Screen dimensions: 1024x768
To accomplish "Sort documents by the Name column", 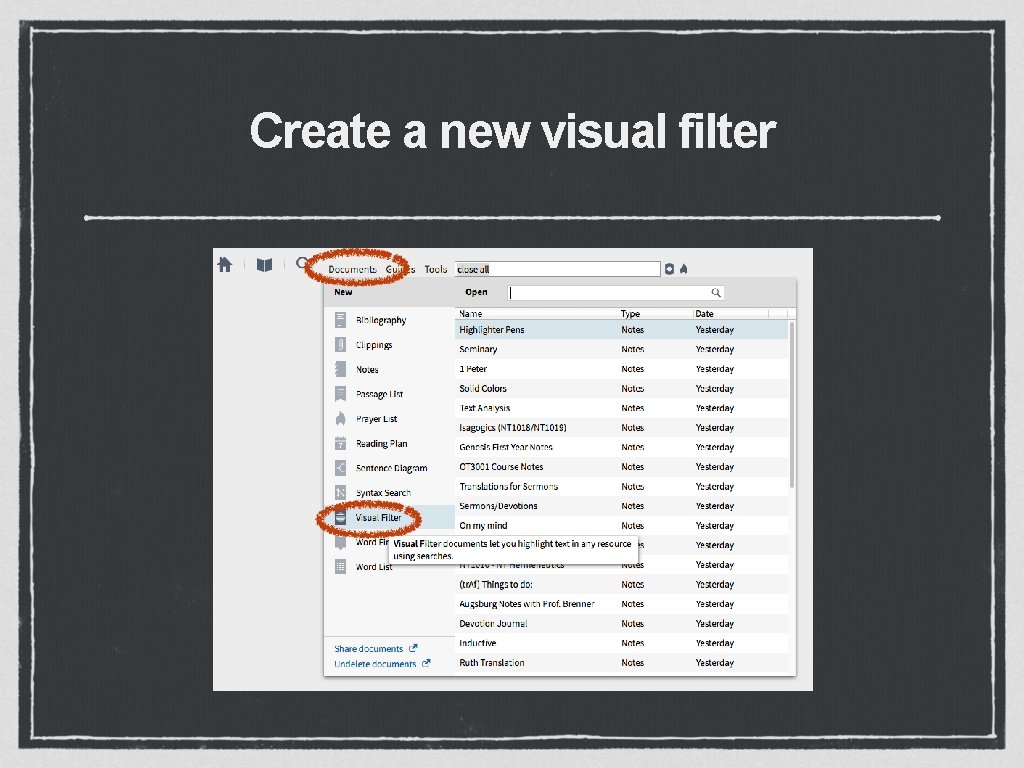I will click(471, 313).
